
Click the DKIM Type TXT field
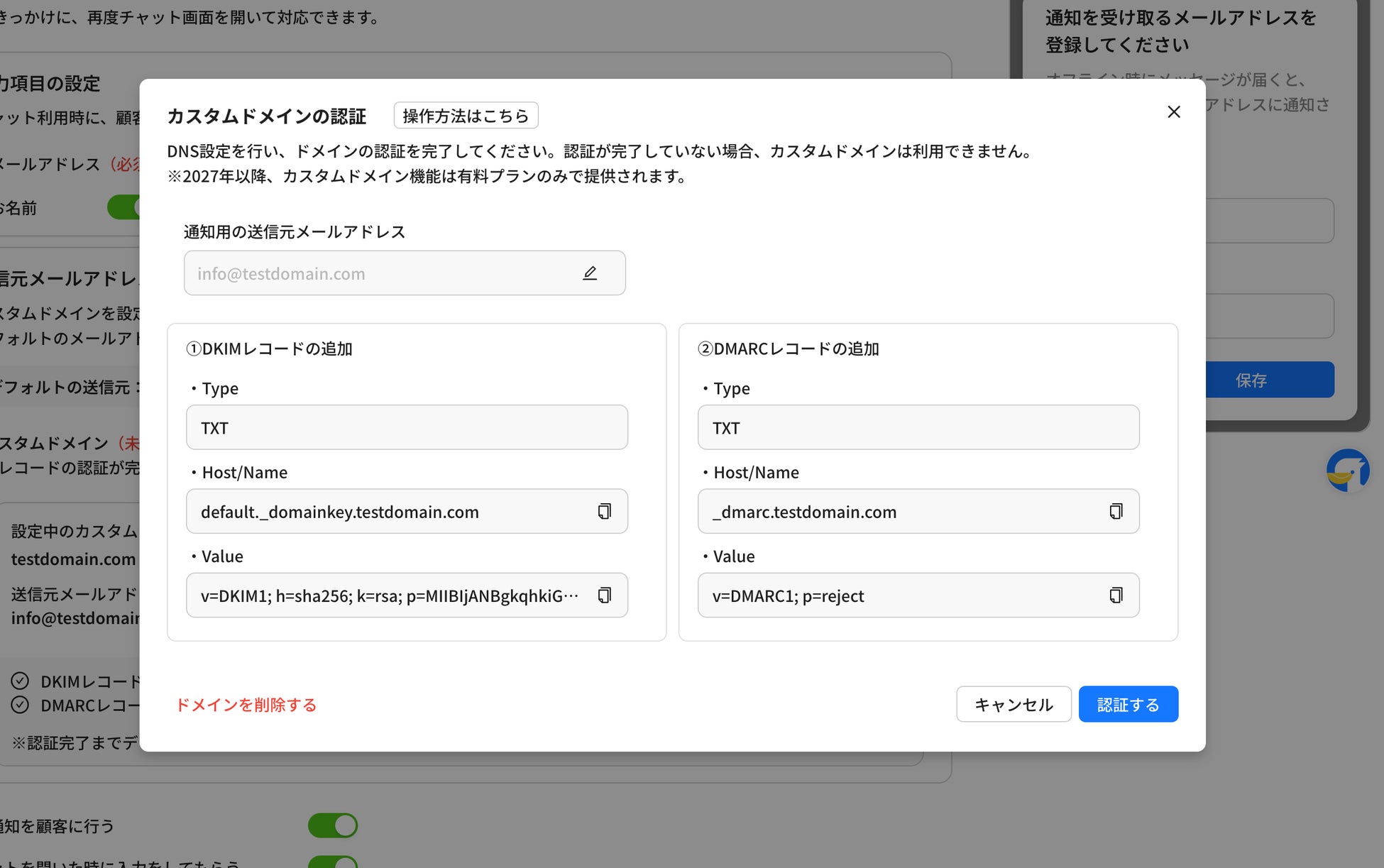click(x=407, y=428)
